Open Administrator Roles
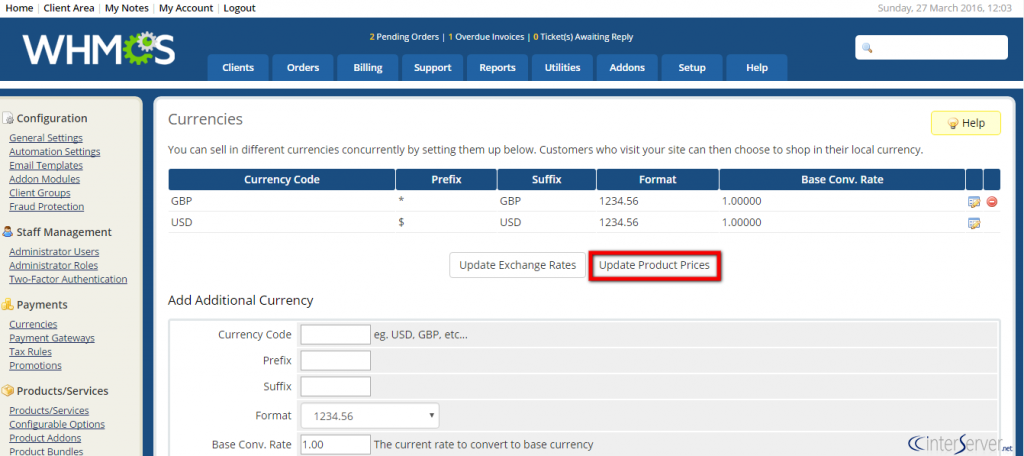 pyautogui.click(x=54, y=265)
